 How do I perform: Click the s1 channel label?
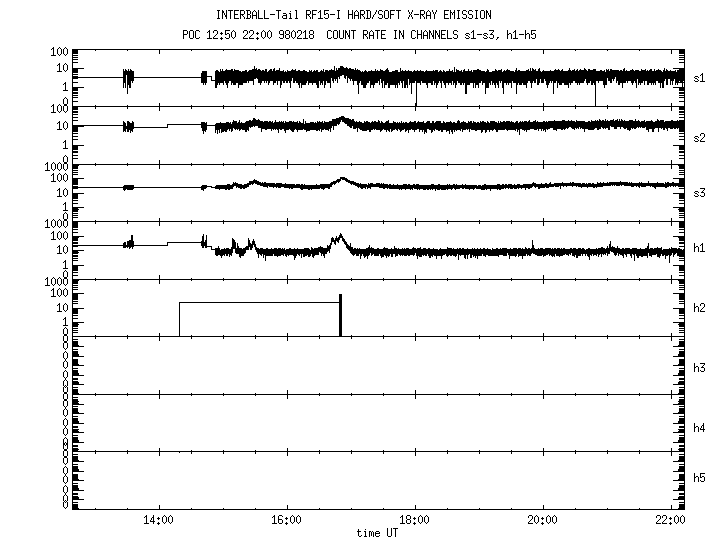click(700, 77)
